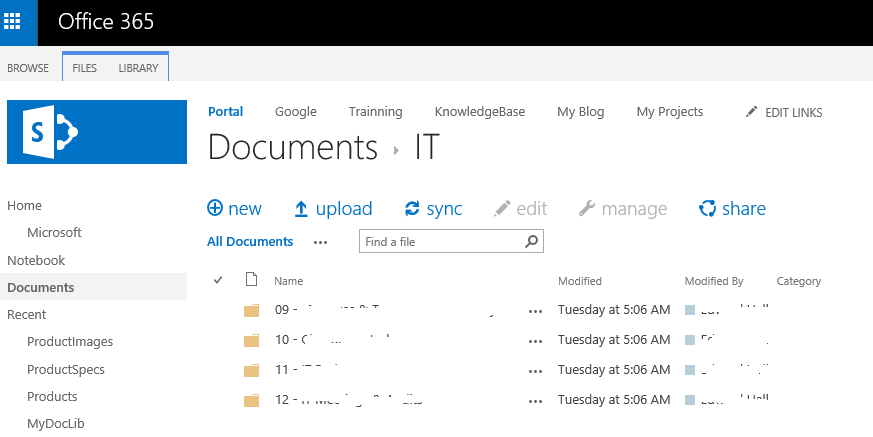Open the BROWSE tab
873x437 pixels.
point(28,68)
